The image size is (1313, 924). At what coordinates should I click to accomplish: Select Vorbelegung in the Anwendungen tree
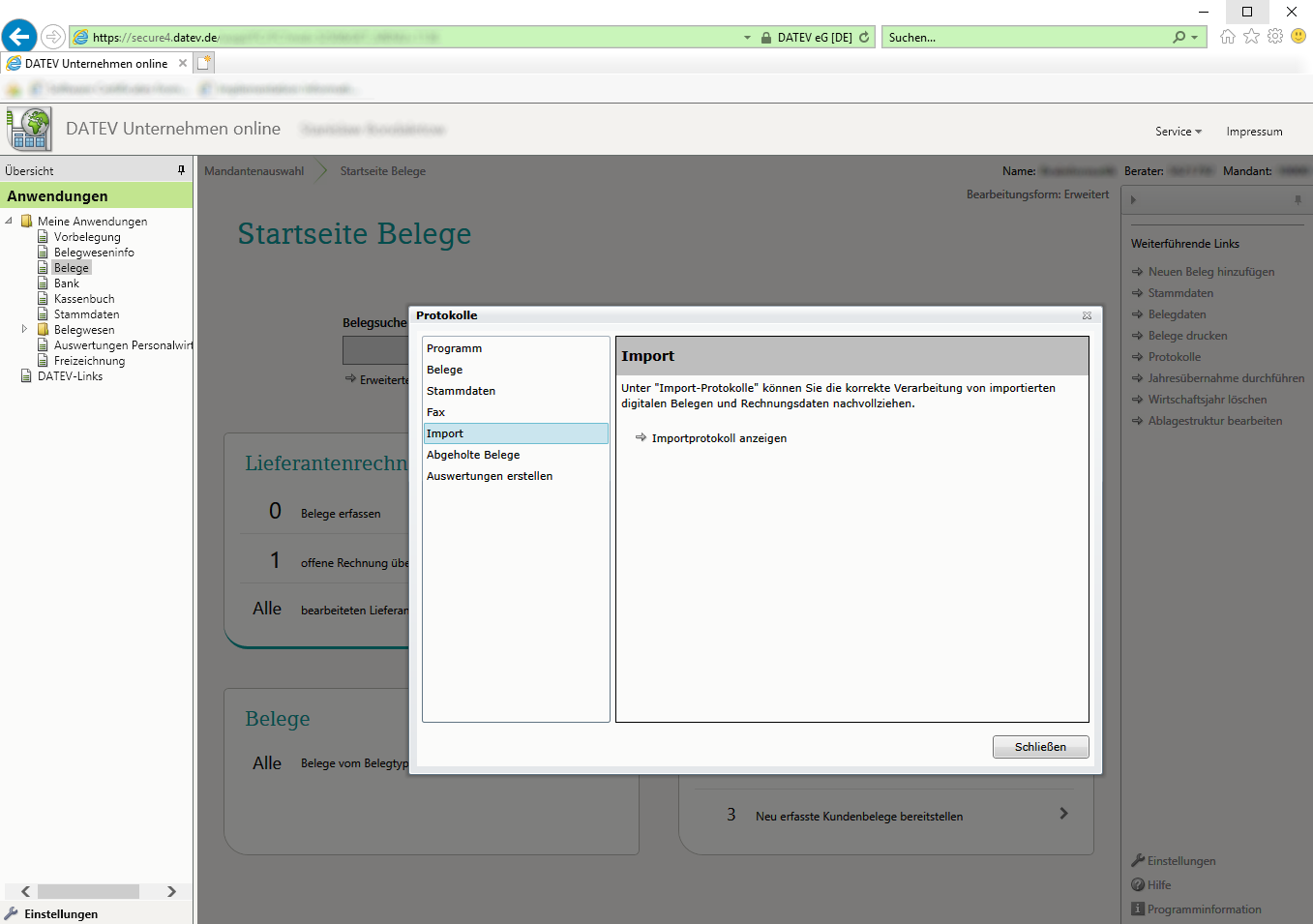pos(87,237)
